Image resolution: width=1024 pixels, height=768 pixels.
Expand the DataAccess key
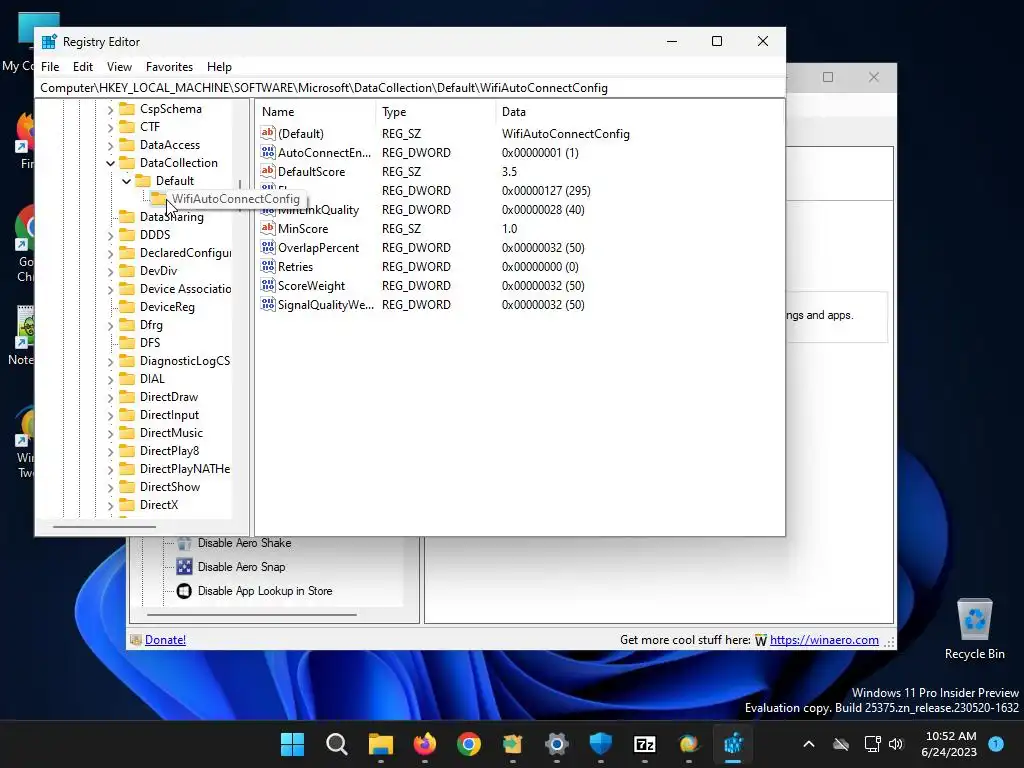[110, 146]
